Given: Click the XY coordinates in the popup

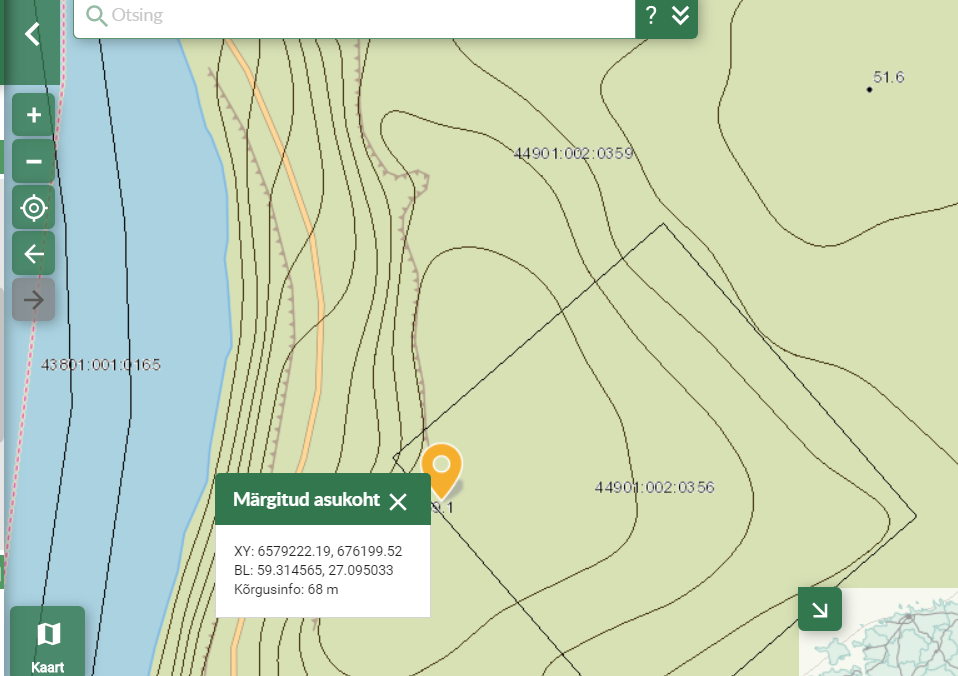Looking at the screenshot, I should click(x=317, y=551).
